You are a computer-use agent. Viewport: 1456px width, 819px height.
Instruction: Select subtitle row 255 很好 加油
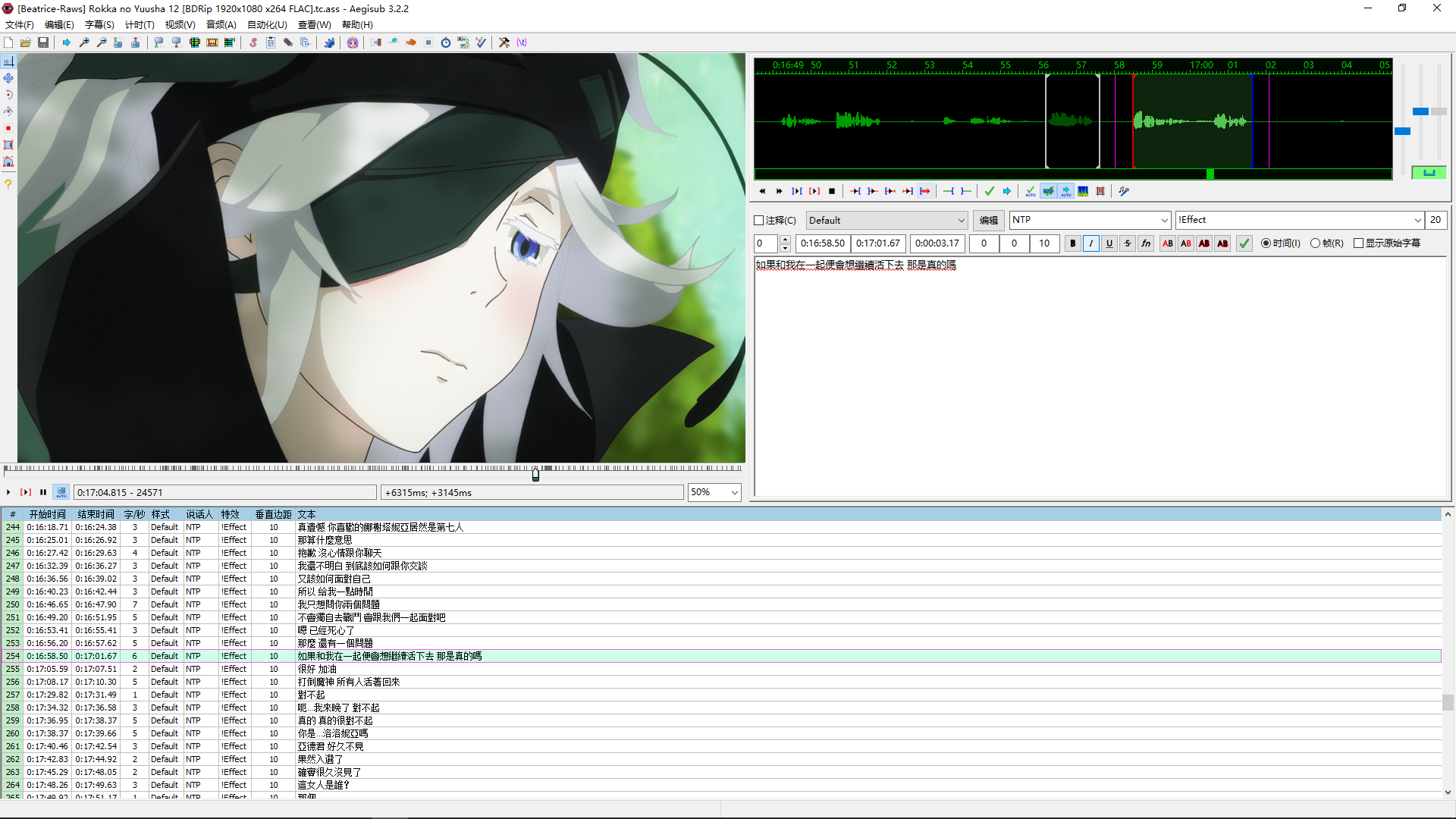[720, 669]
